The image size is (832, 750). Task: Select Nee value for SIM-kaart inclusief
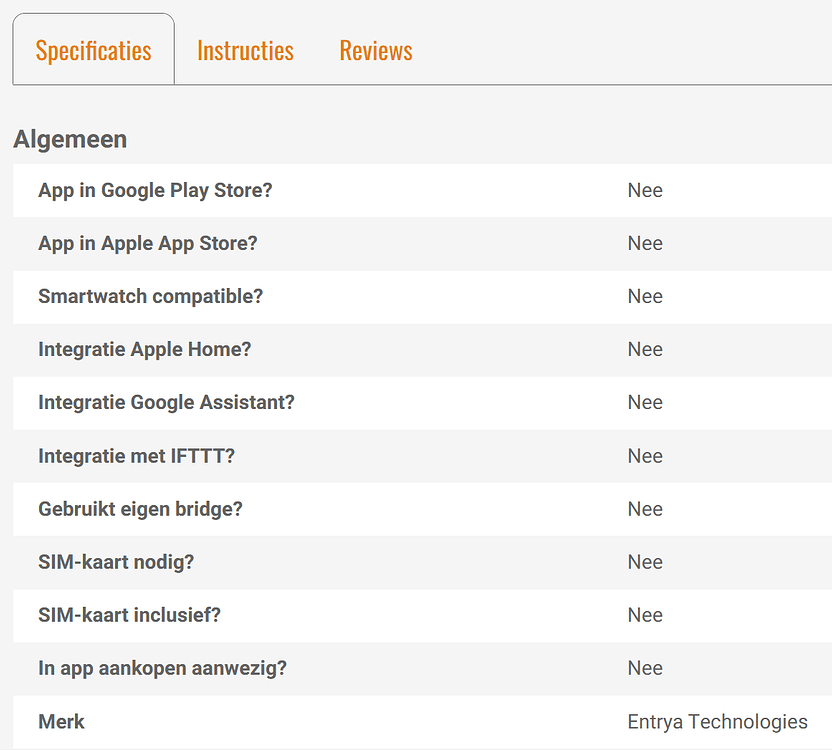point(645,615)
